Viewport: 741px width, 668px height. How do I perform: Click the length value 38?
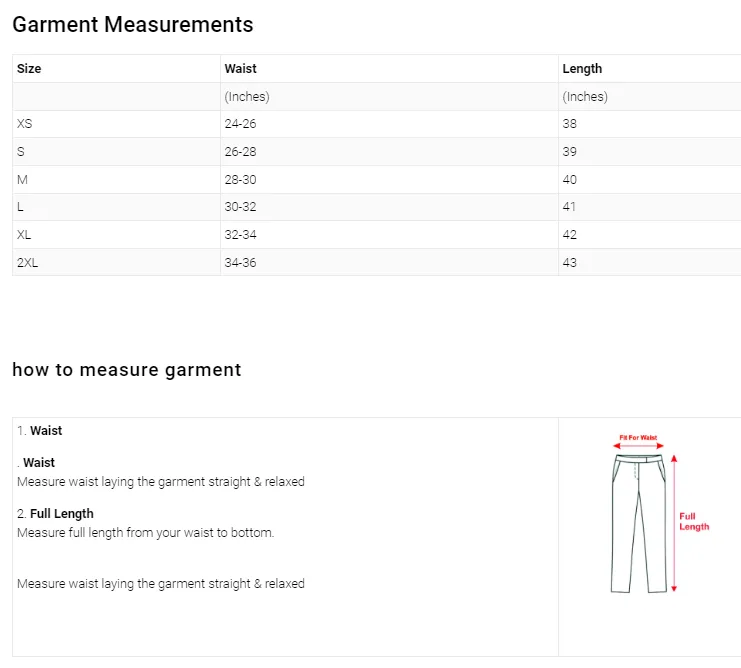569,124
